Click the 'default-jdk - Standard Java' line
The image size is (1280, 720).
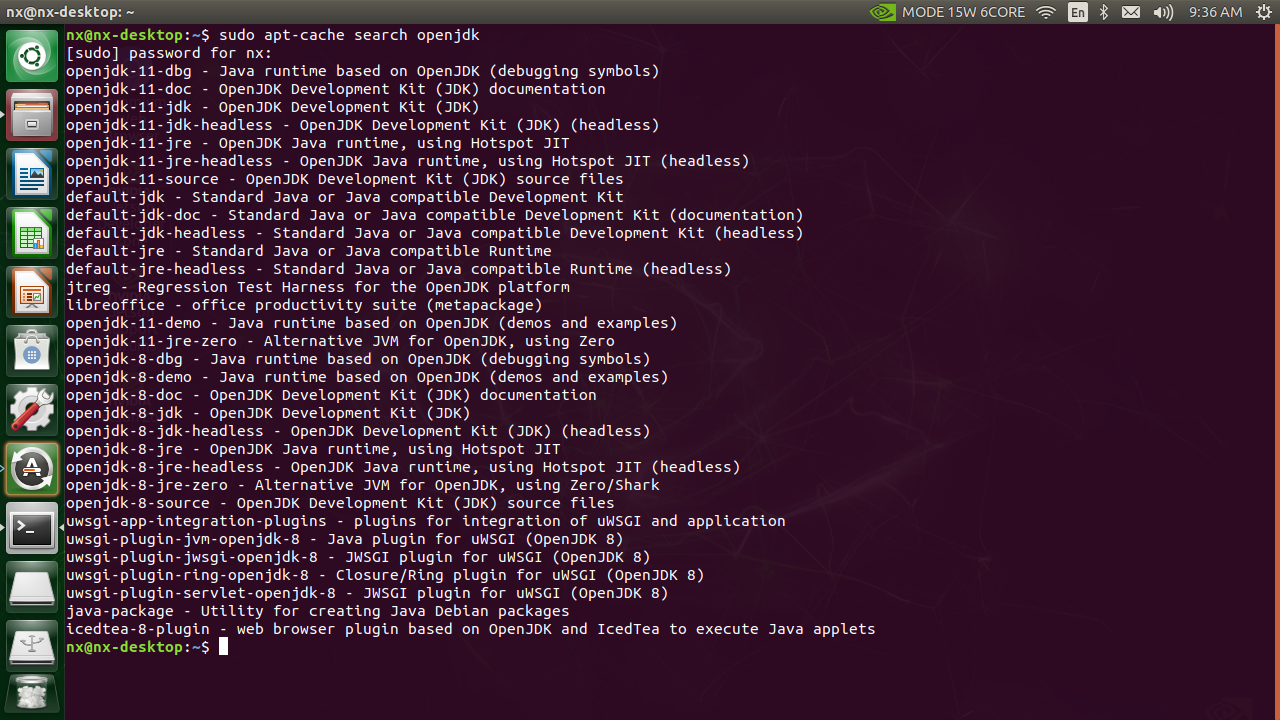pyautogui.click(x=345, y=197)
